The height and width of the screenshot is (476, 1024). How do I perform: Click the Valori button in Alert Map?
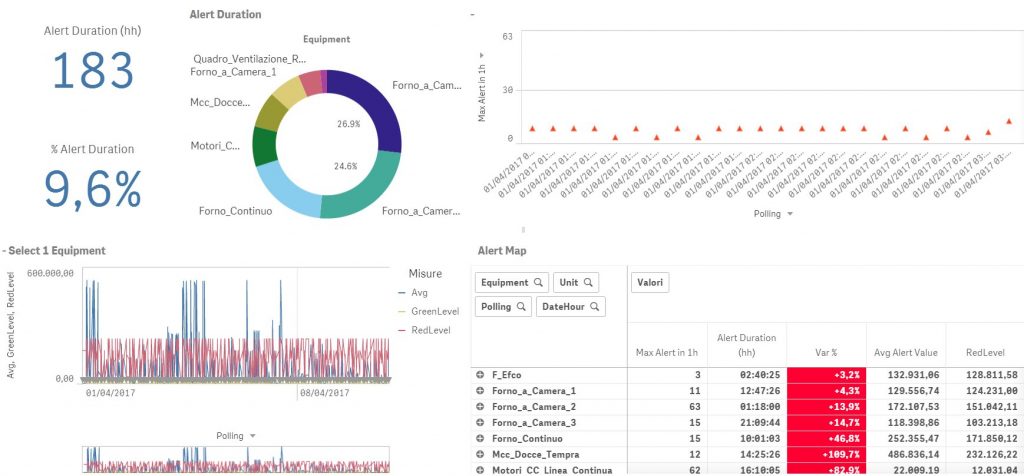[650, 283]
